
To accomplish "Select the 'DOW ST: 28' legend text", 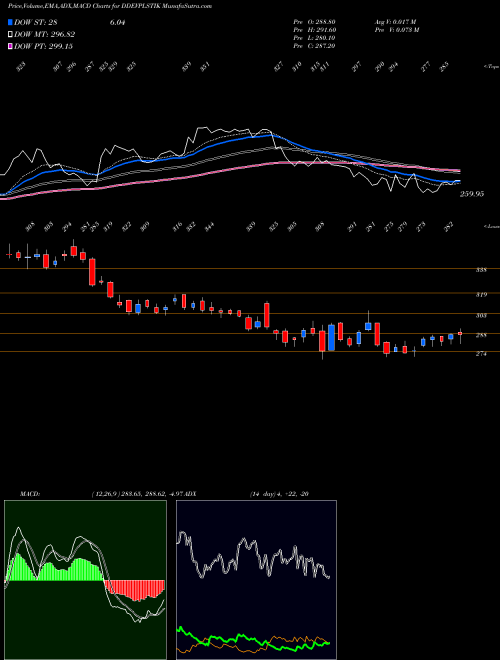I will click(36, 23).
